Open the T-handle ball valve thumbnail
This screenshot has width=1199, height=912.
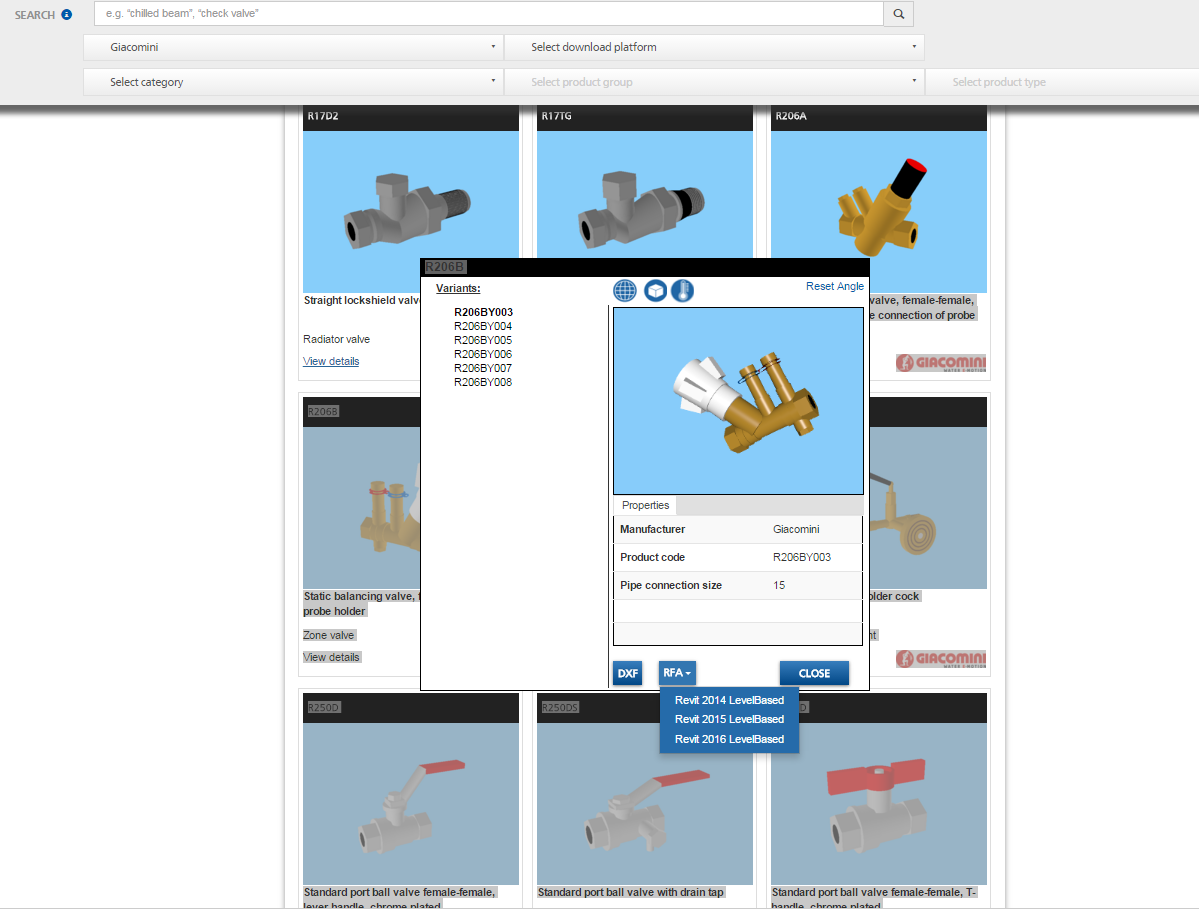(x=879, y=803)
